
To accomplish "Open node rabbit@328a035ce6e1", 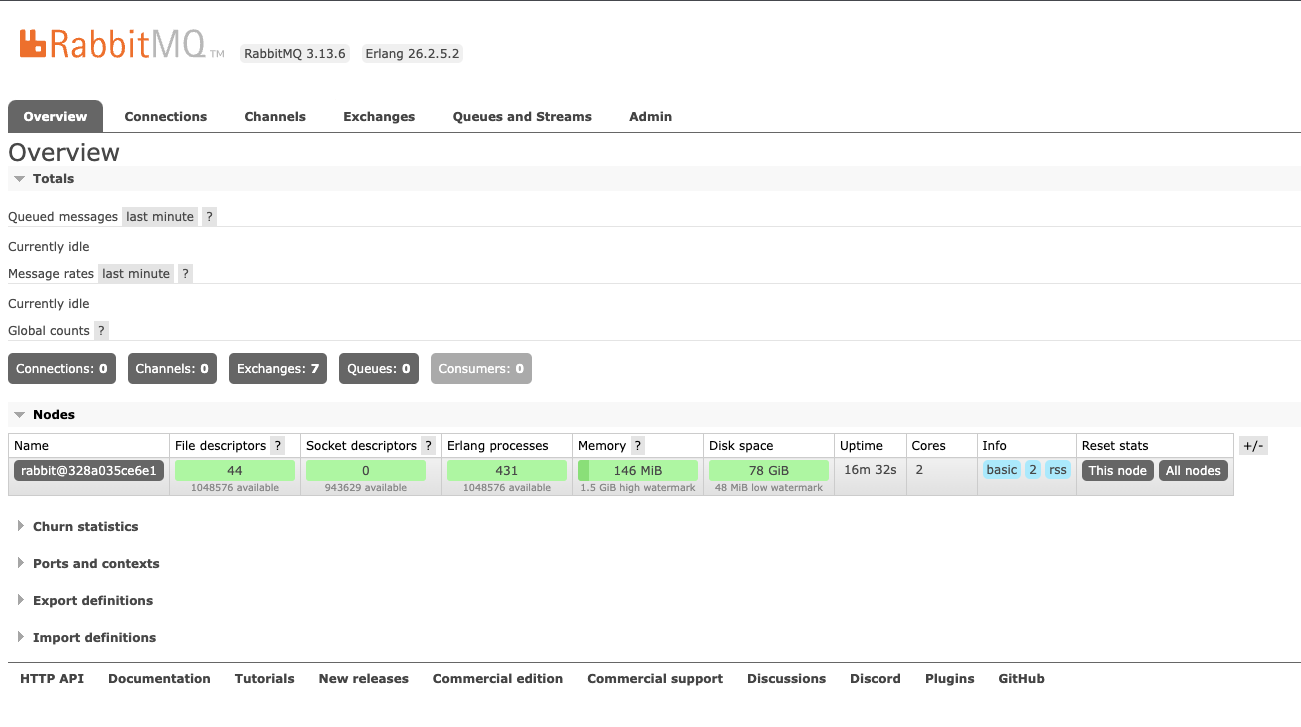I will [89, 471].
